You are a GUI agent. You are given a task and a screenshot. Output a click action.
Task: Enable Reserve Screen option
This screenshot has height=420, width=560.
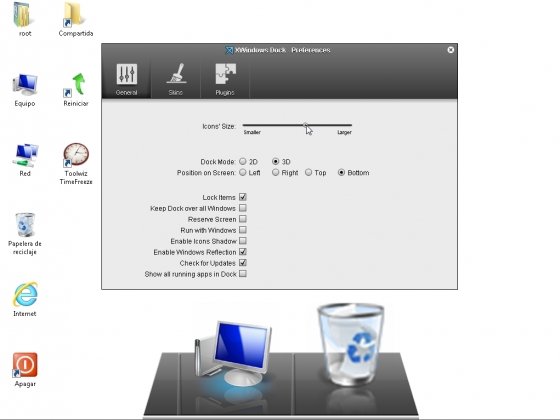pos(243,219)
